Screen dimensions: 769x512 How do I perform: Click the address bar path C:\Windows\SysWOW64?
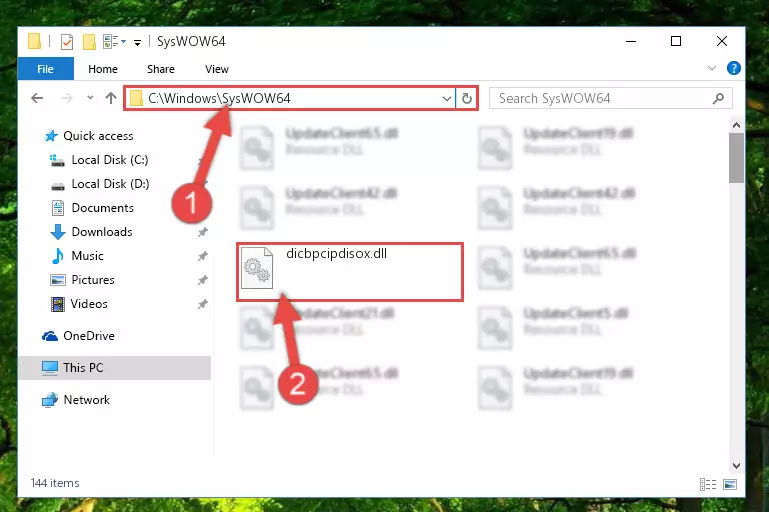(219, 98)
